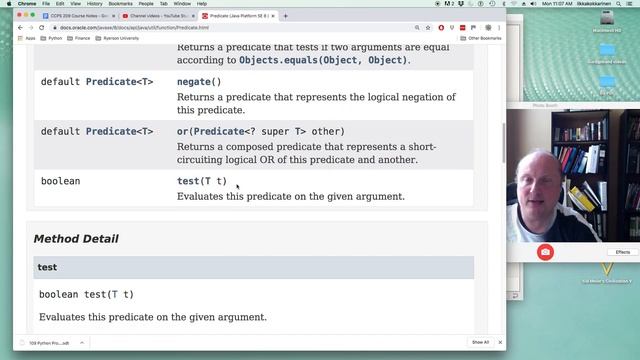640x360 pixels.
Task: Open the Finance bookmarks folder
Action: pyautogui.click(x=79, y=38)
